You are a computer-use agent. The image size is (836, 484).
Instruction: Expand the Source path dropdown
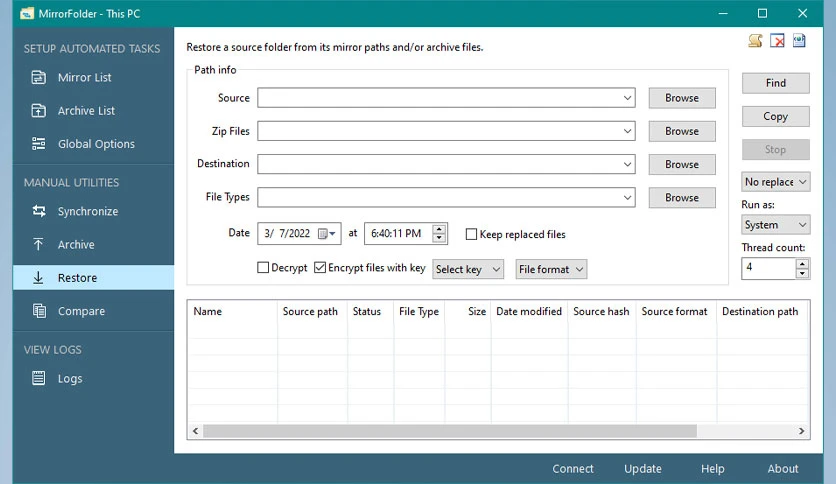tap(627, 98)
